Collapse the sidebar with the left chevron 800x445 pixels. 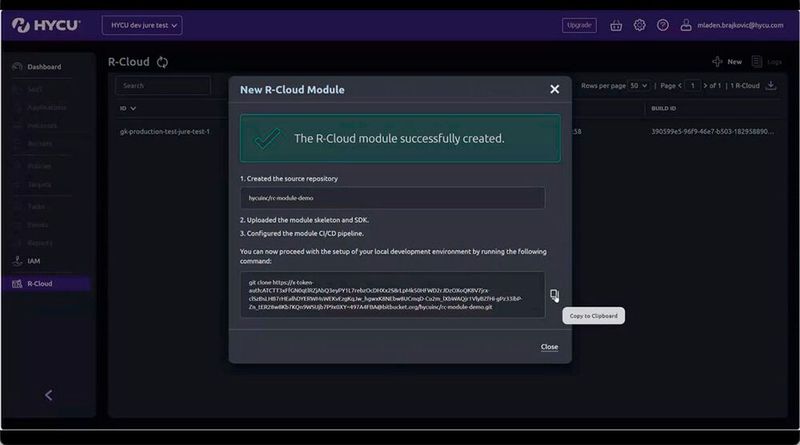click(x=48, y=395)
